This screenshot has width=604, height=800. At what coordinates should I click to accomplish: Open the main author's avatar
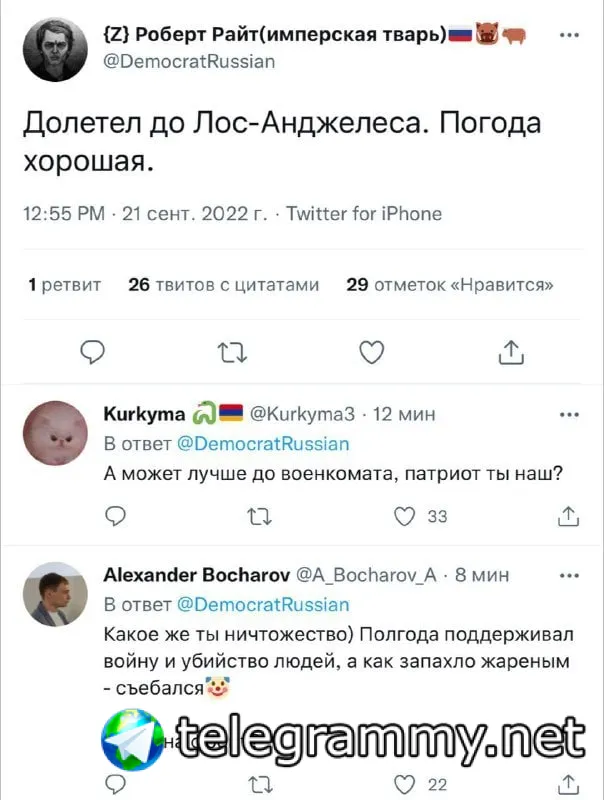click(55, 49)
